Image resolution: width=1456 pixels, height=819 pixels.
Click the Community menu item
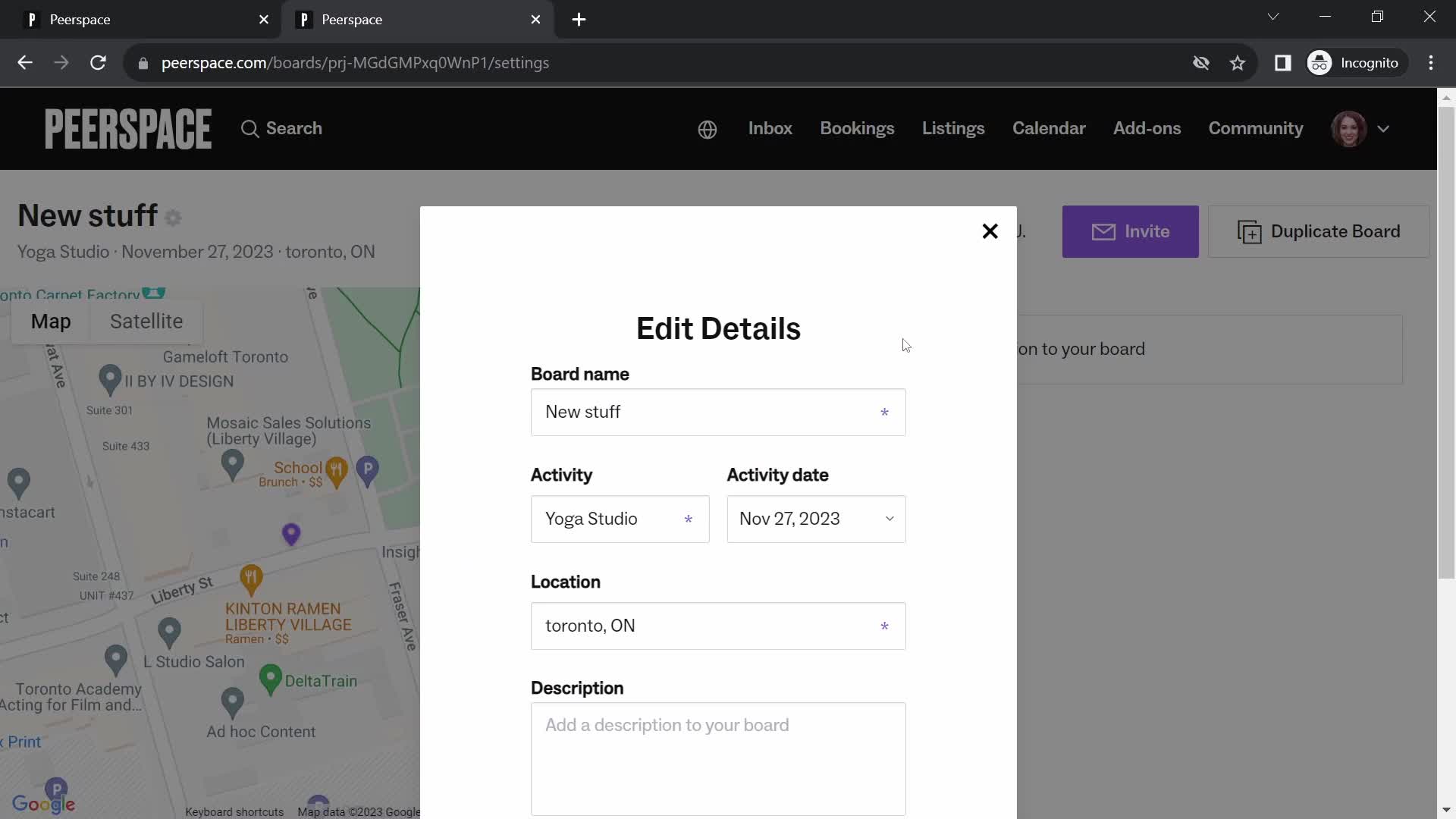coord(1256,129)
